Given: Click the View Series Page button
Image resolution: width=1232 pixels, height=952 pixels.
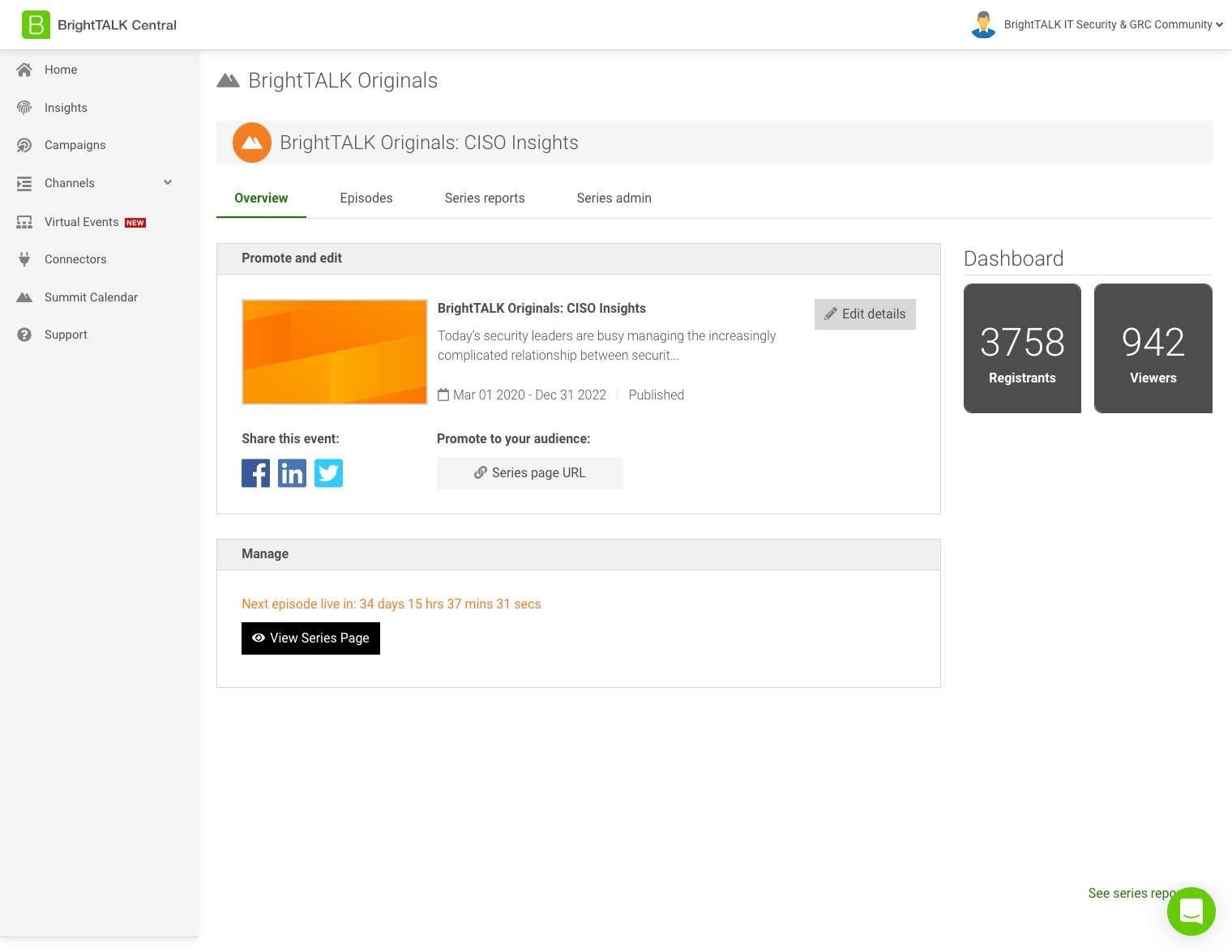Looking at the screenshot, I should (310, 638).
